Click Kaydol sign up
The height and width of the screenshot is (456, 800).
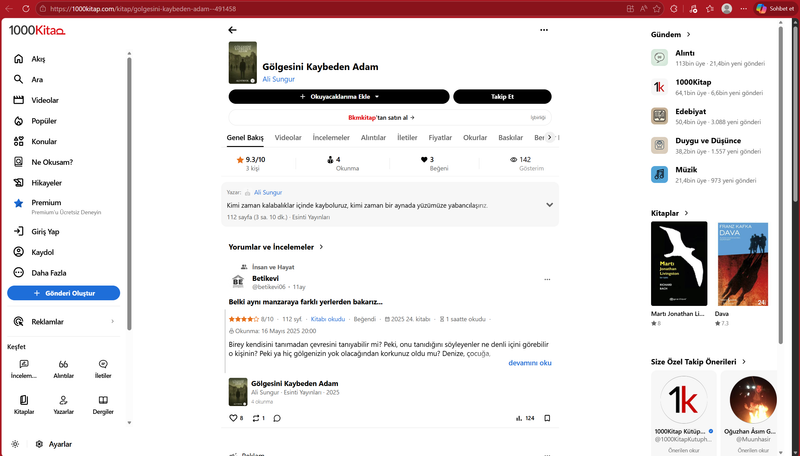pos(33,252)
